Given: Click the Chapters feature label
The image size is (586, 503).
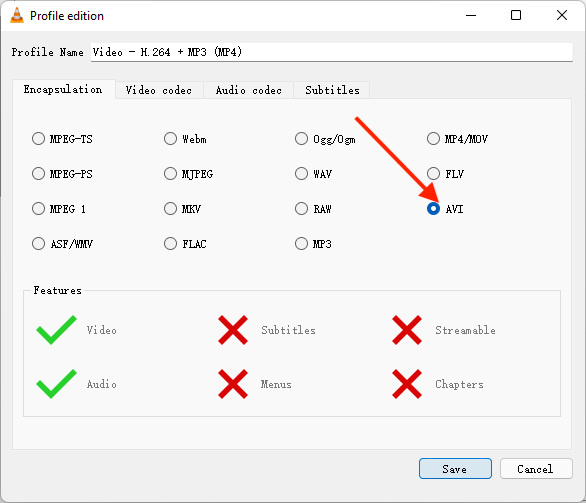Looking at the screenshot, I should [459, 385].
